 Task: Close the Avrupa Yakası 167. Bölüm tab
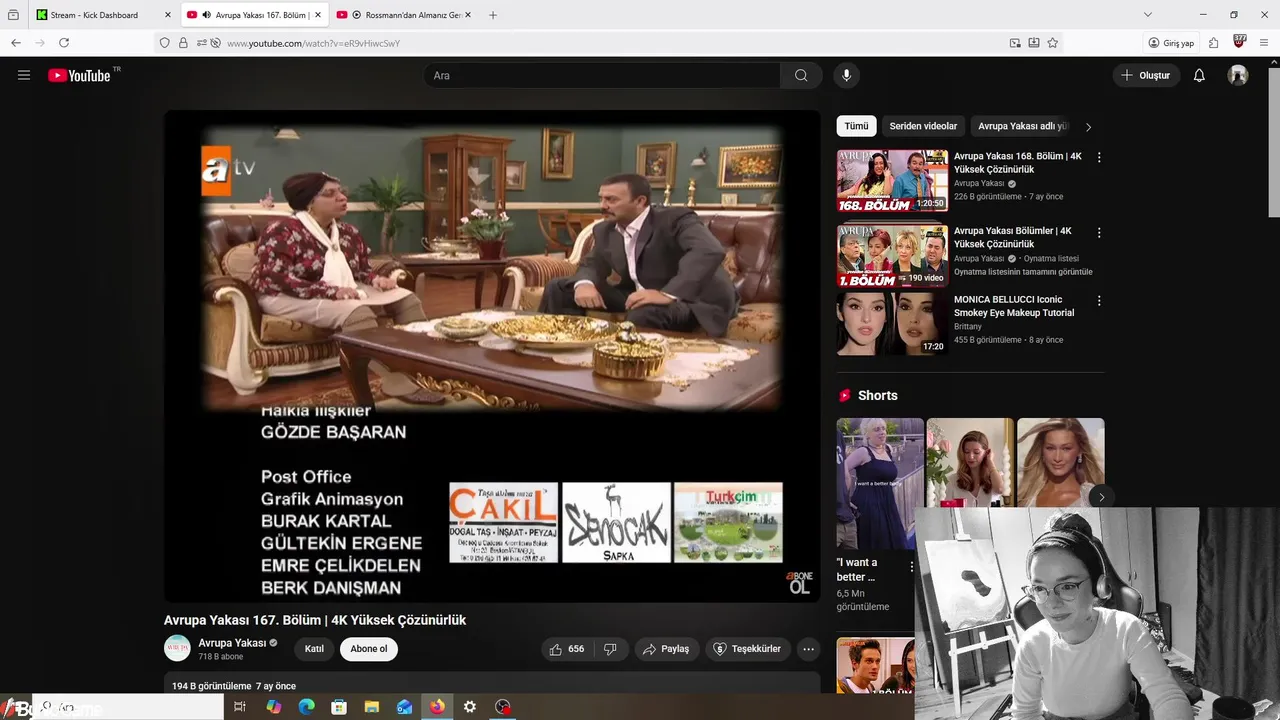point(318,15)
